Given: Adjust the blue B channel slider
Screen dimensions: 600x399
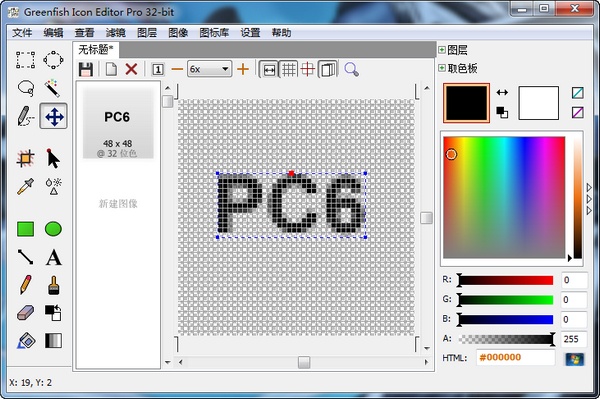Looking at the screenshot, I should pyautogui.click(x=505, y=319).
